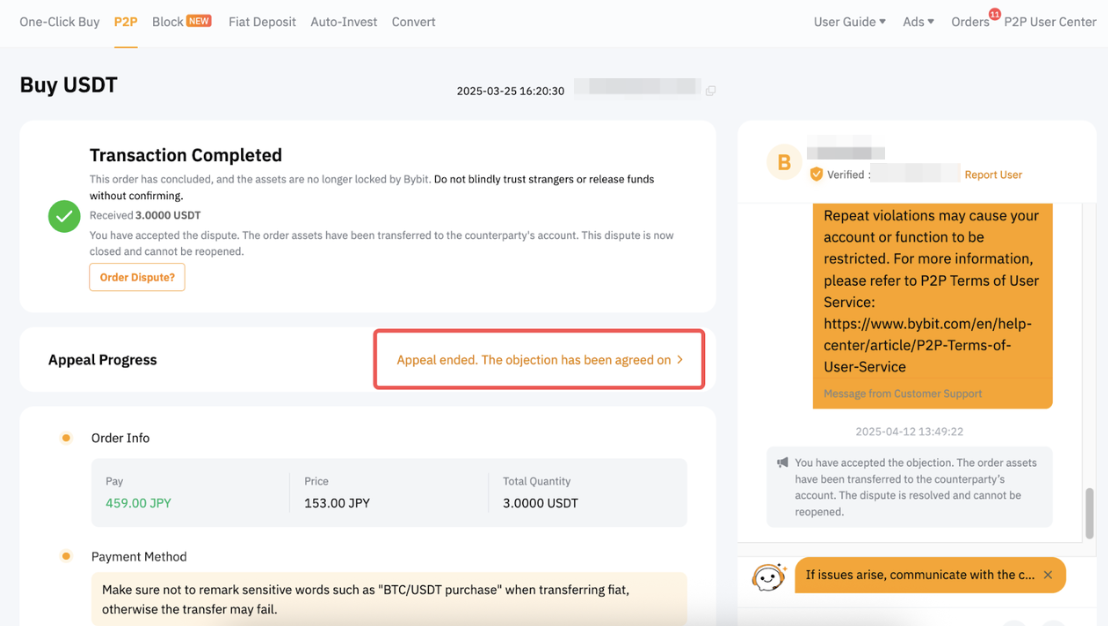Open the Ads dropdown menu

918,22
